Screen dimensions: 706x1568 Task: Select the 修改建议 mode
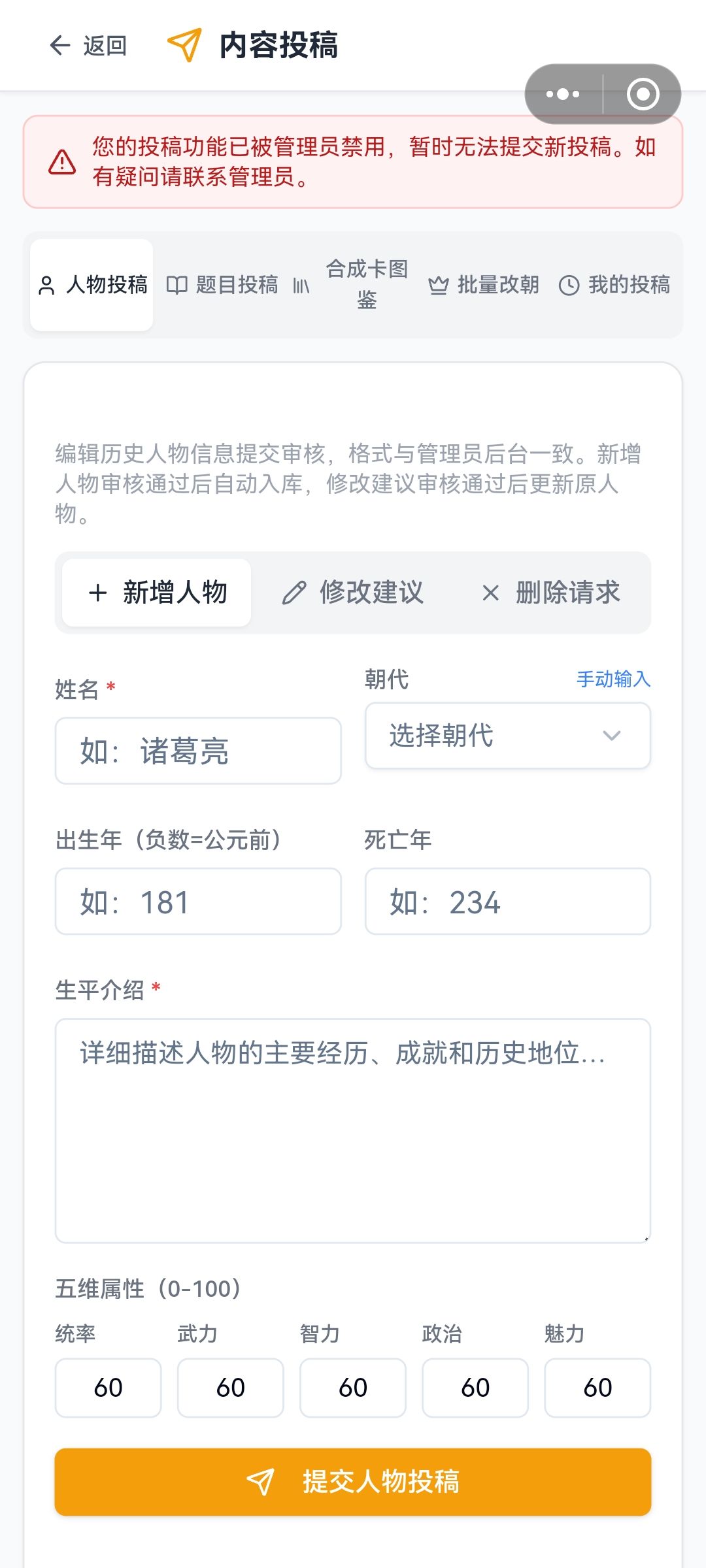353,593
